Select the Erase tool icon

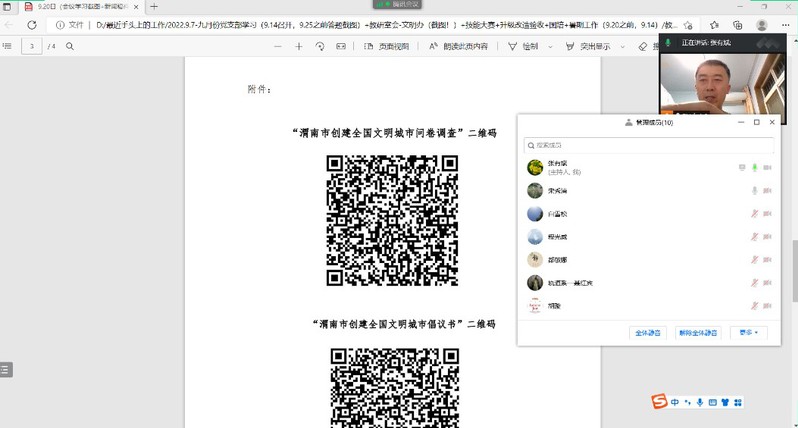643,46
